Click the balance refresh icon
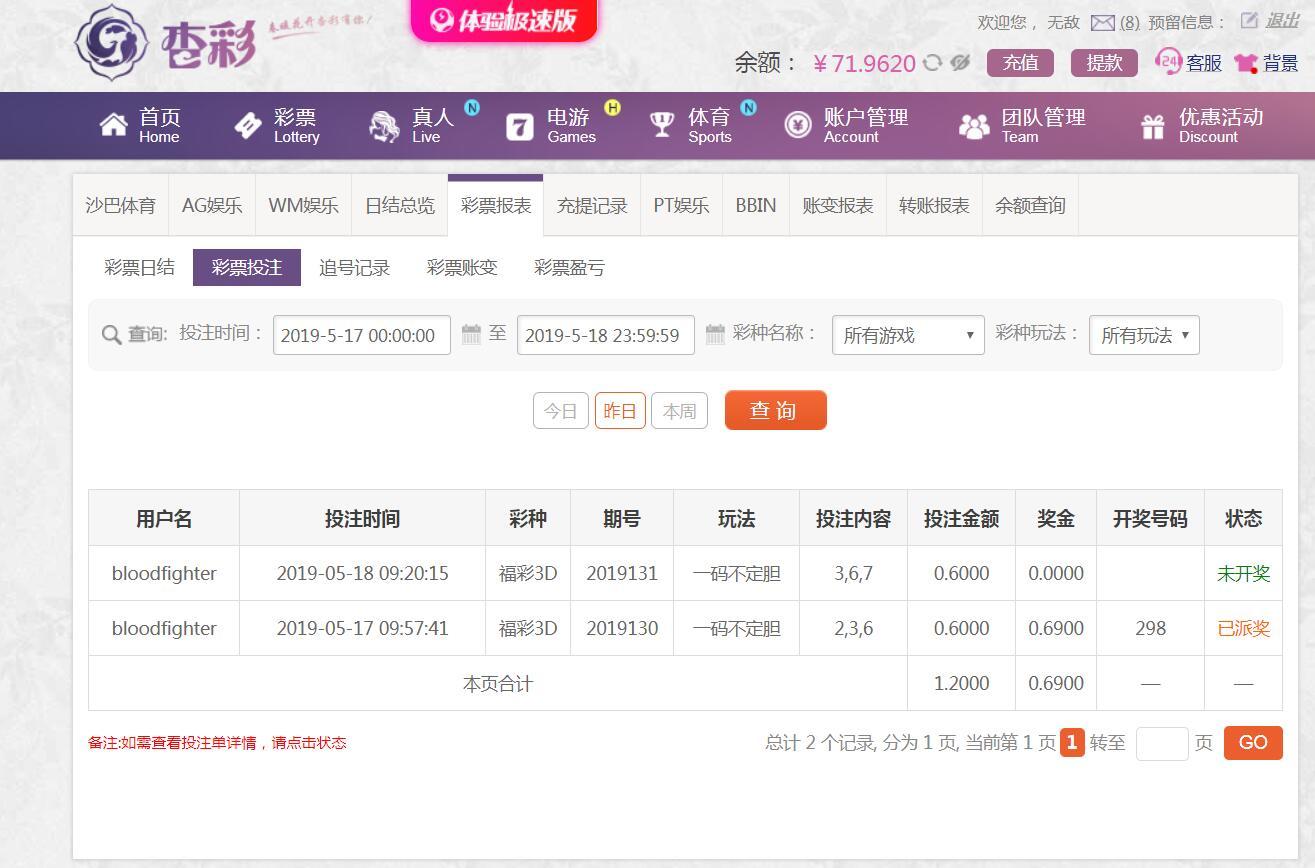The width and height of the screenshot is (1315, 868). pyautogui.click(x=932, y=63)
